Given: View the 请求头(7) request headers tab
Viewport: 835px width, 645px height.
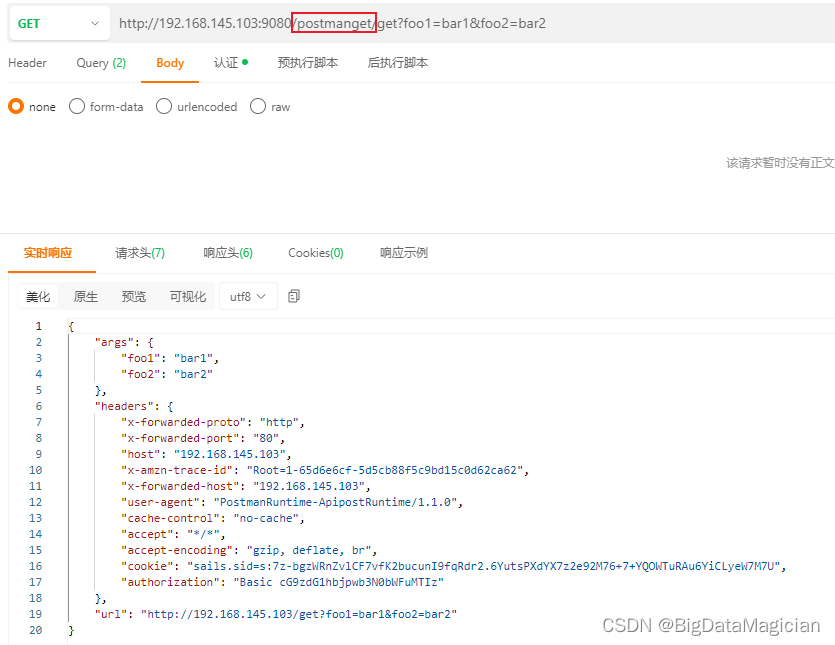Looking at the screenshot, I should tap(139, 253).
